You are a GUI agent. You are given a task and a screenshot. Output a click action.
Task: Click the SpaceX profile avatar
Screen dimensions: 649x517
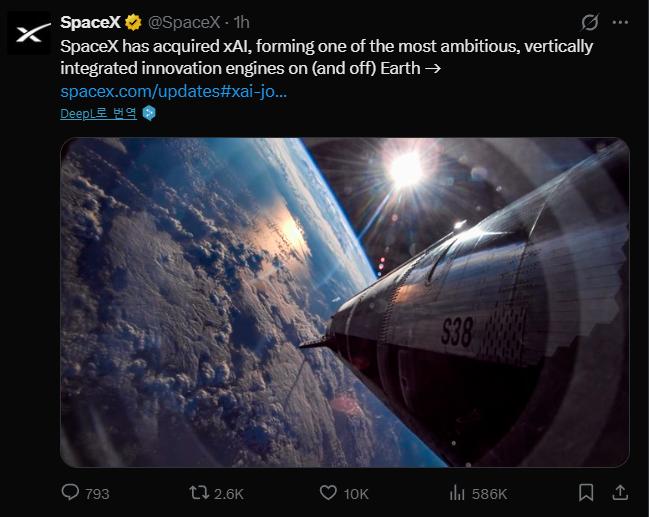31,32
